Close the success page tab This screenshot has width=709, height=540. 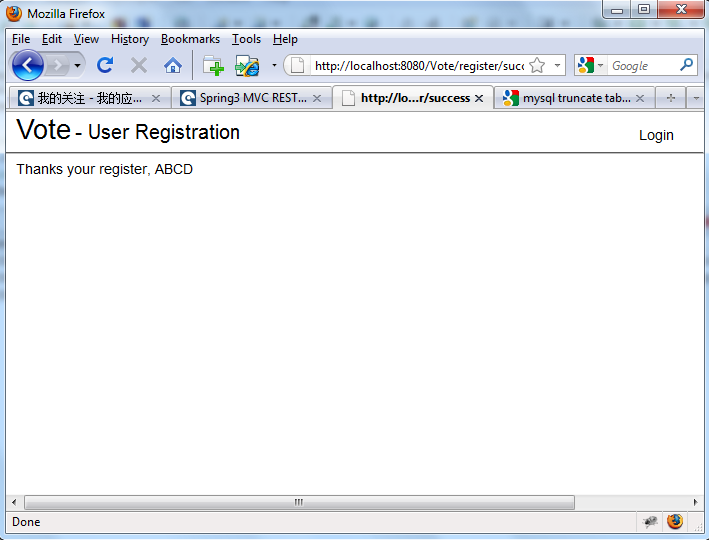[x=479, y=98]
